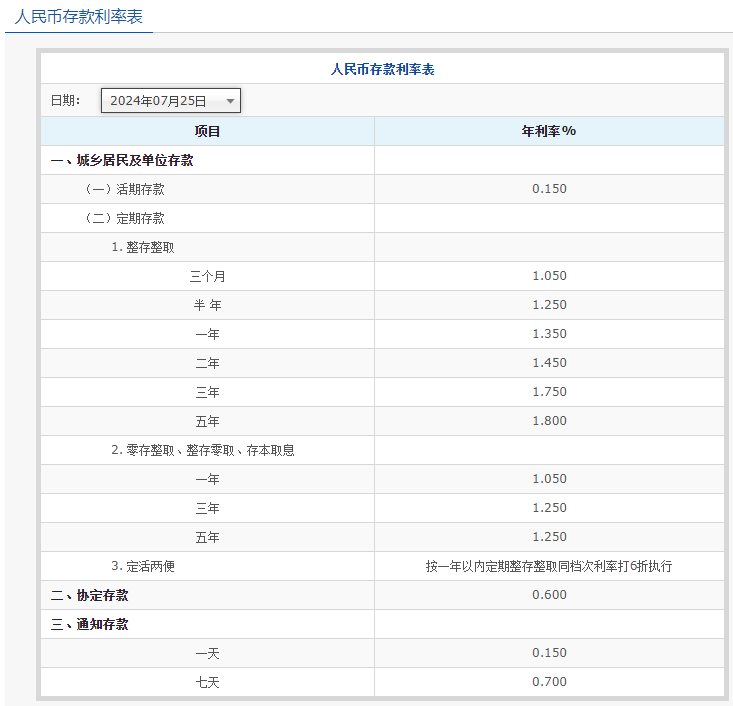
Task: Click the 1. 整存整取 subsection label
Action: click(143, 247)
